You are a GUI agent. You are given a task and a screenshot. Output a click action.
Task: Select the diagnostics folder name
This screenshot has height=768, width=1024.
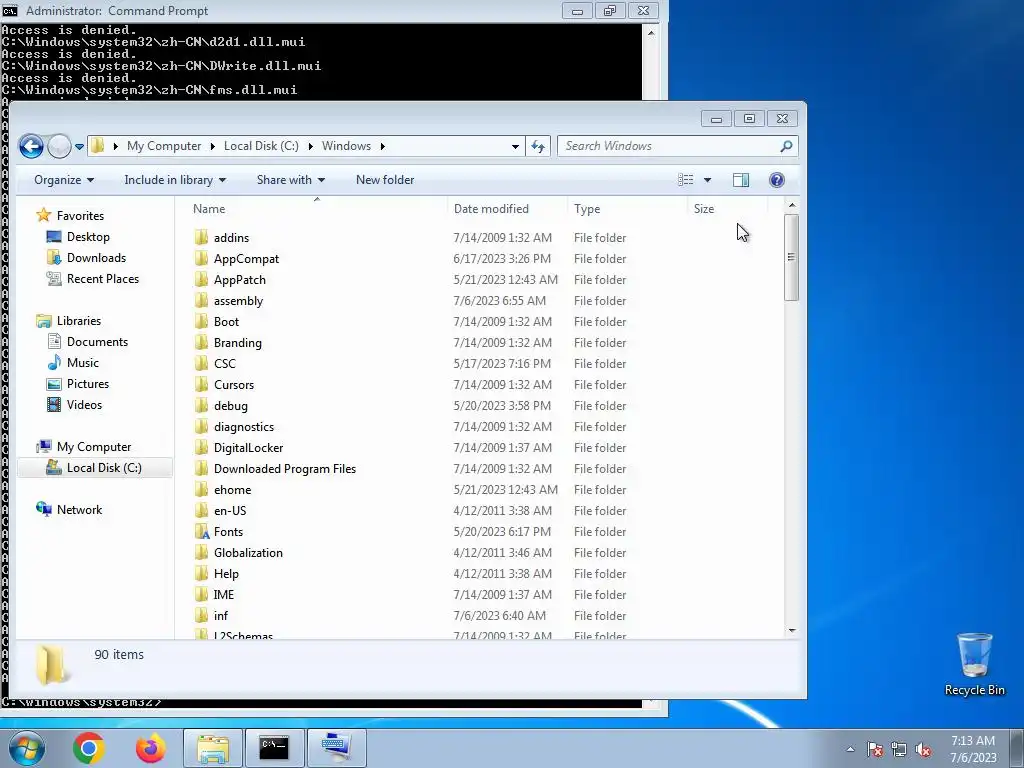coord(244,426)
